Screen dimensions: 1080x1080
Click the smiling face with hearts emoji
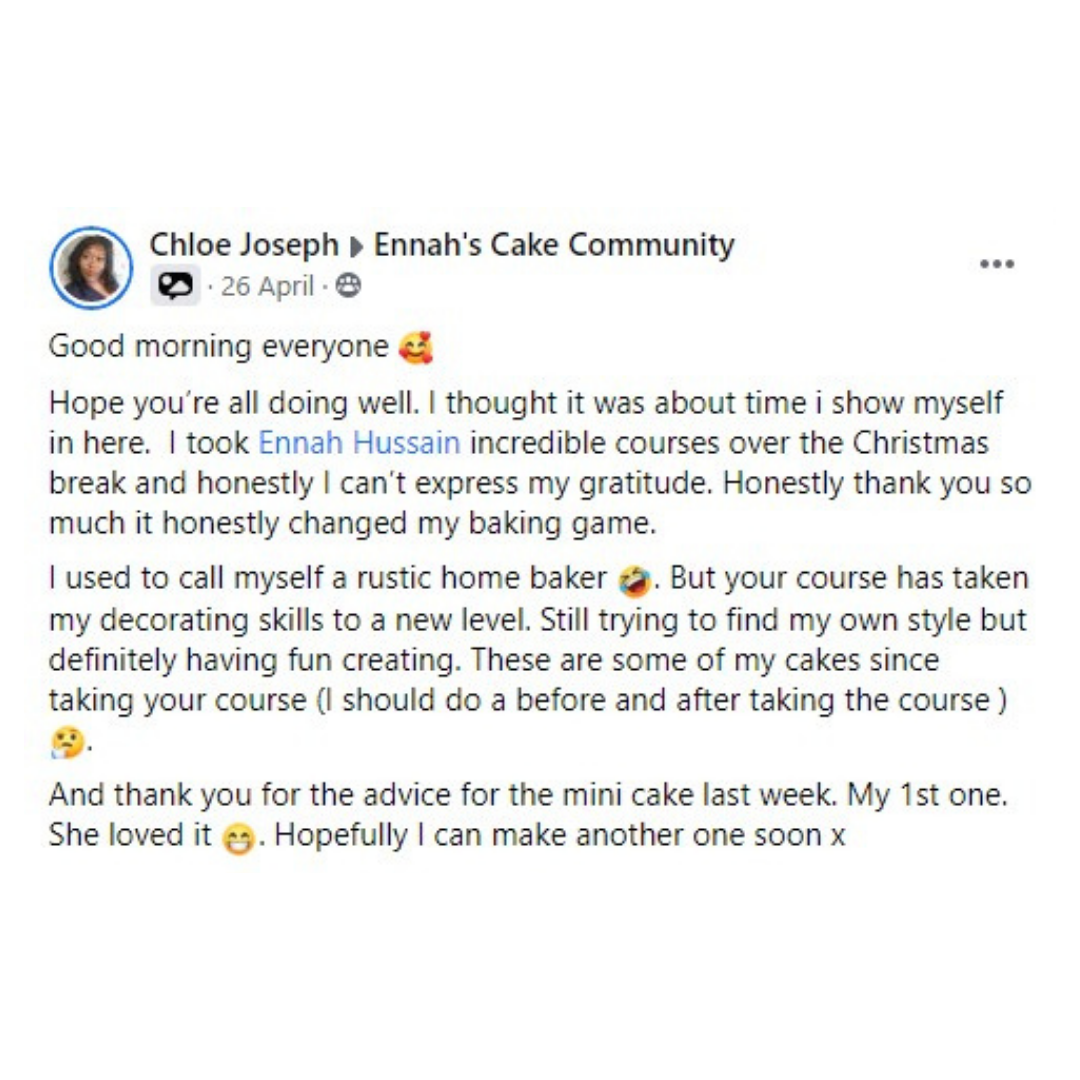pos(415,347)
